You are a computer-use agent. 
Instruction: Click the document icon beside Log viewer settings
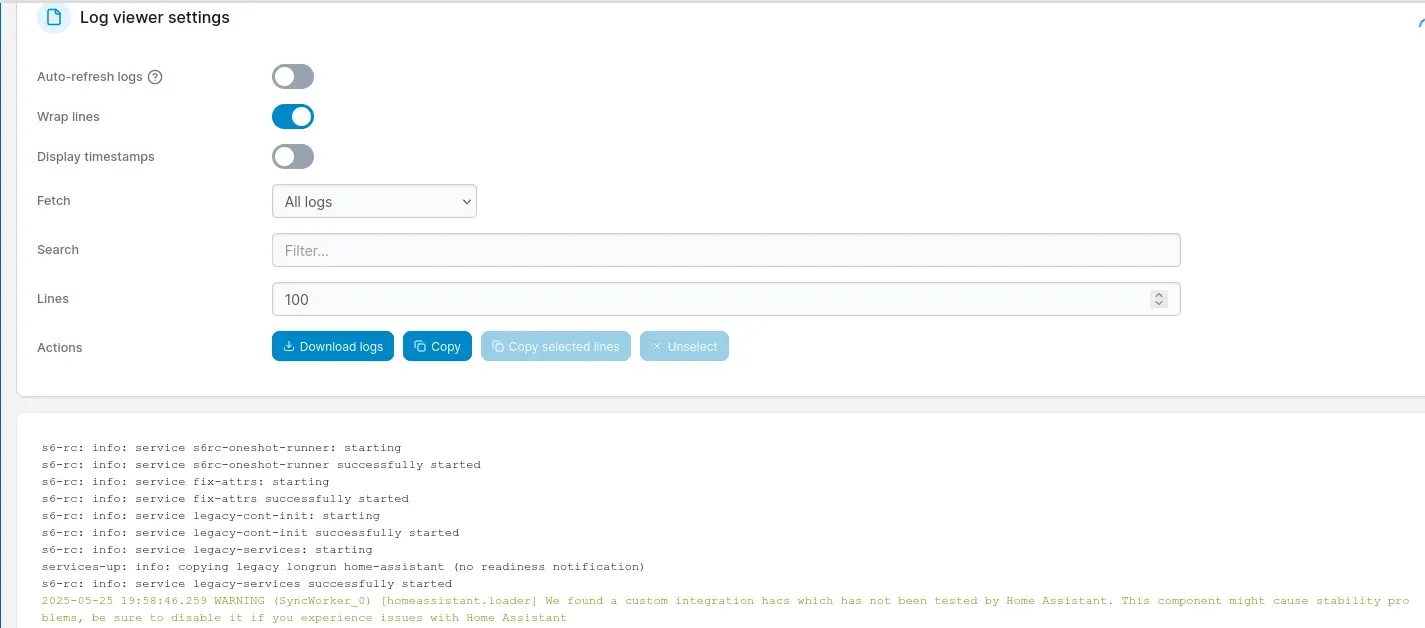tap(53, 18)
